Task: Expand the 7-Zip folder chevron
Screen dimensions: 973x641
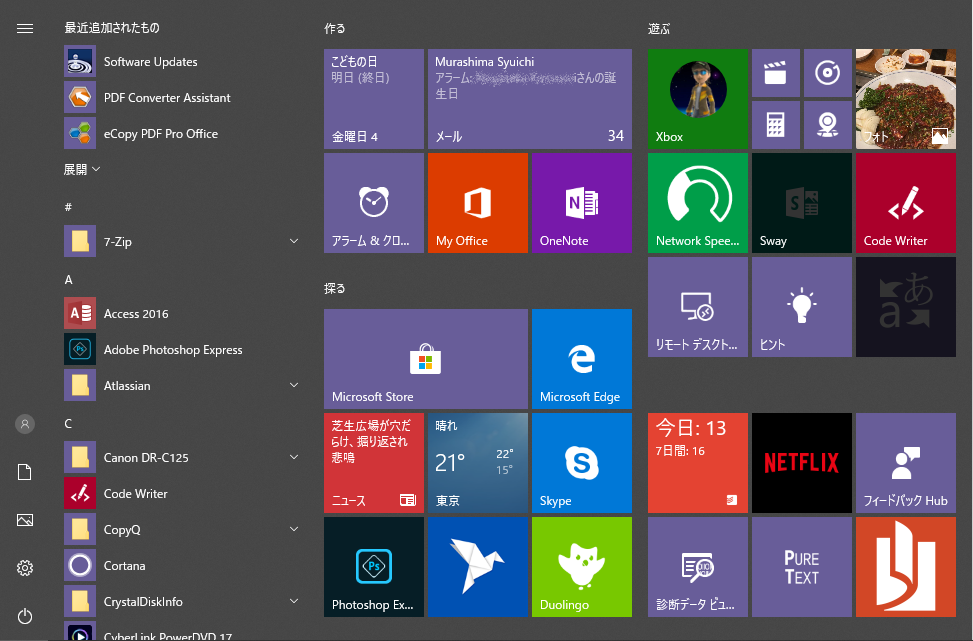Action: point(294,241)
